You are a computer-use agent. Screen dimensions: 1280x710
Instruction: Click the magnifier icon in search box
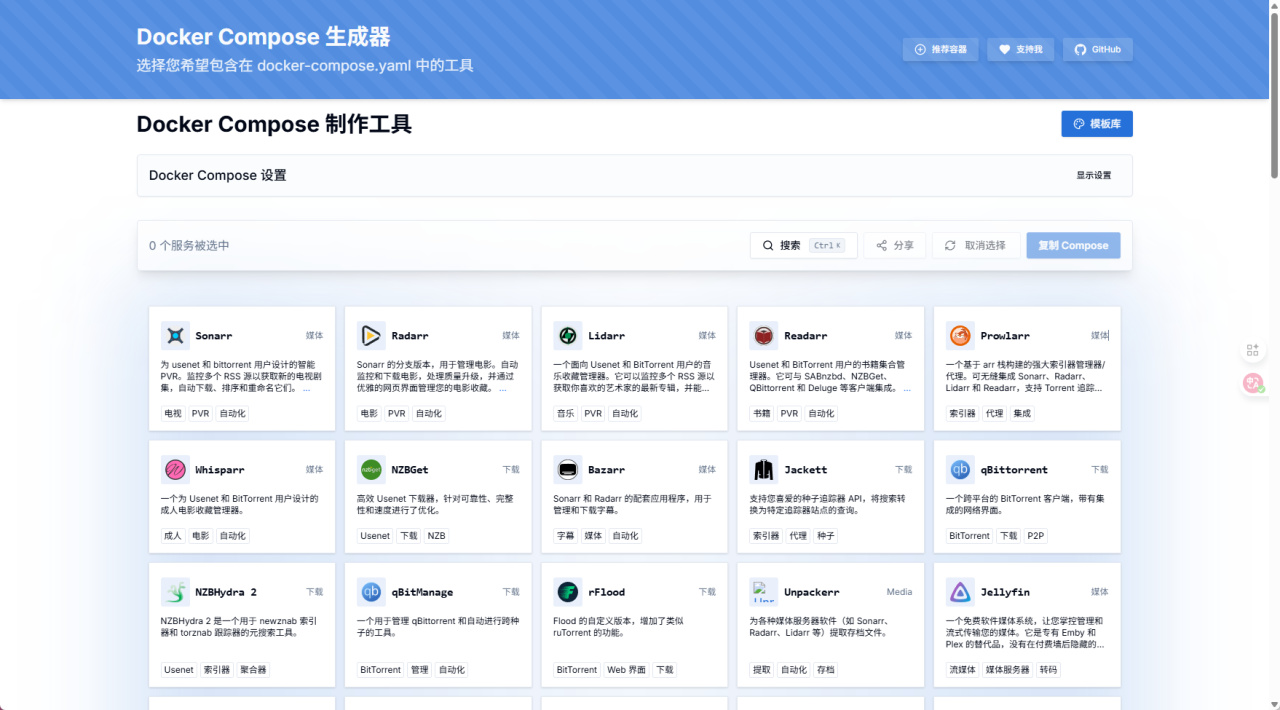click(768, 245)
